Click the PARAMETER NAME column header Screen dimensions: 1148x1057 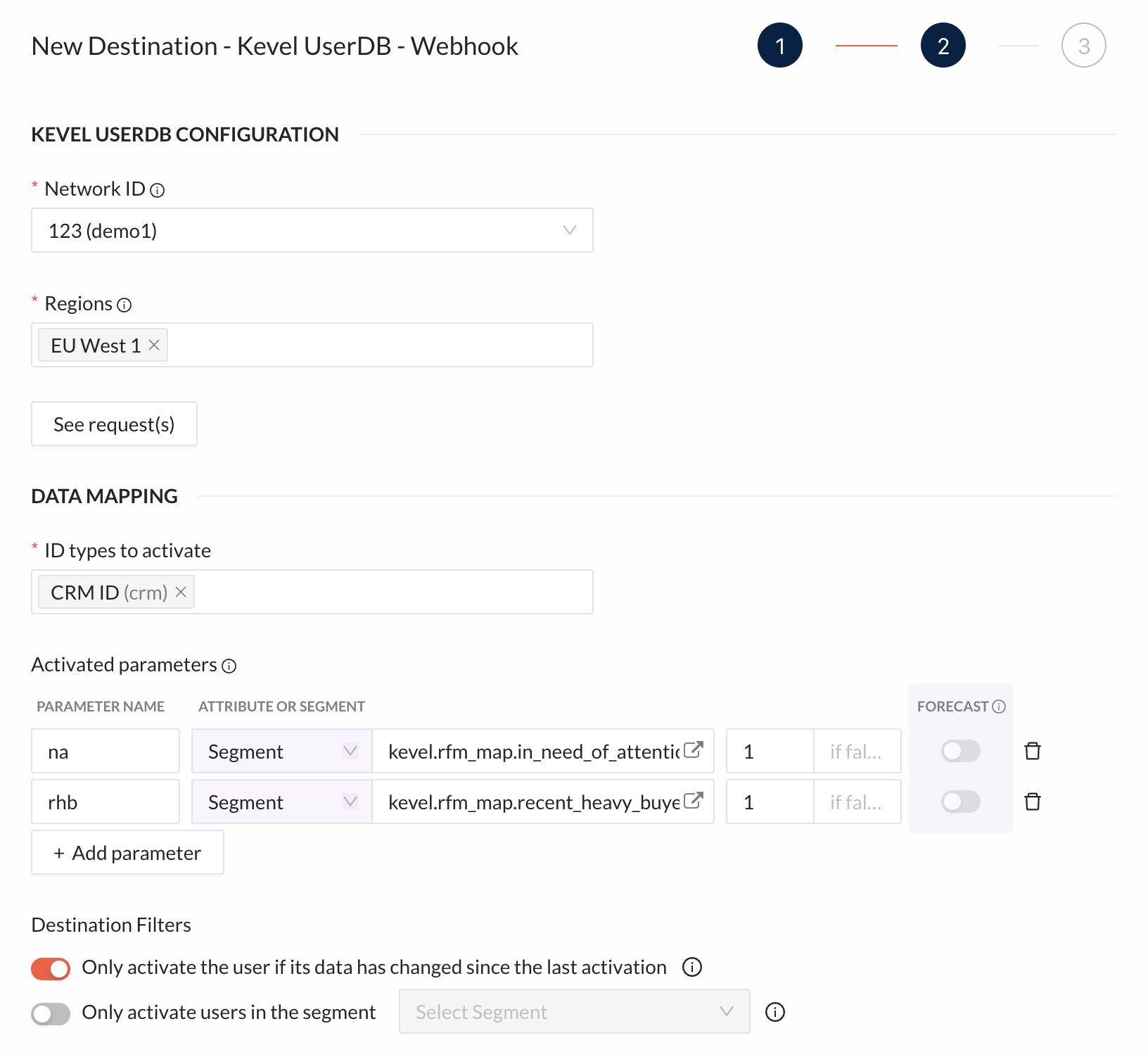coord(101,707)
